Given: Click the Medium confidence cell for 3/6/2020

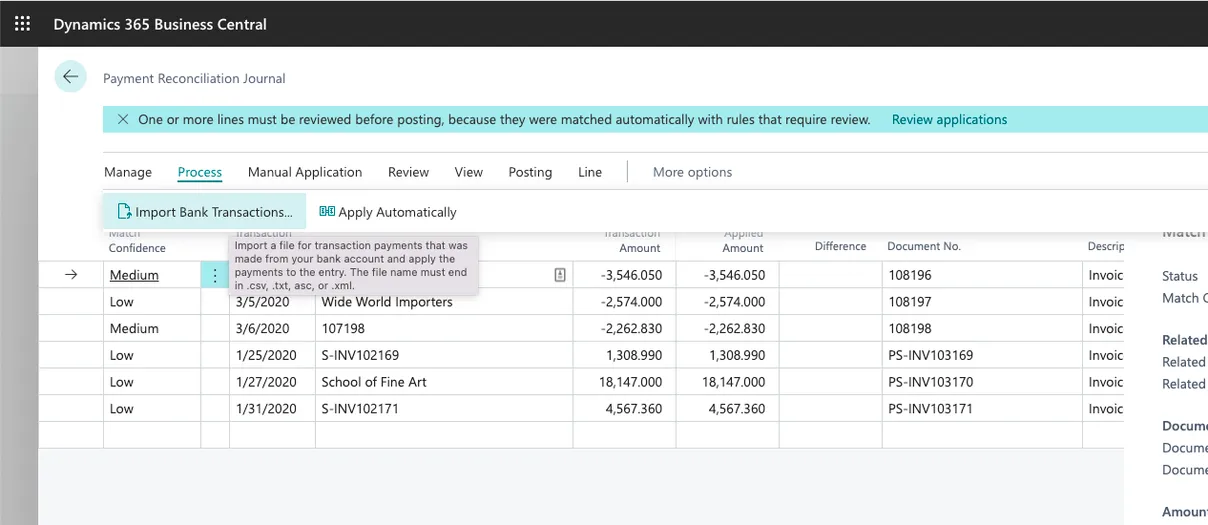Looking at the screenshot, I should (x=152, y=328).
